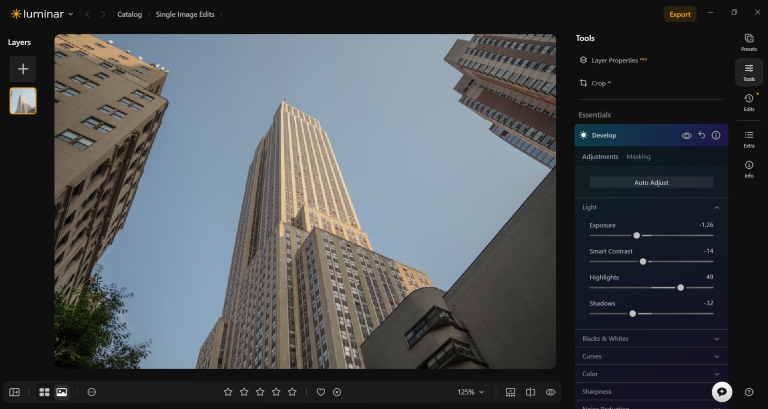The image size is (768, 409).
Task: Collapse the Light section
Action: 717,208
